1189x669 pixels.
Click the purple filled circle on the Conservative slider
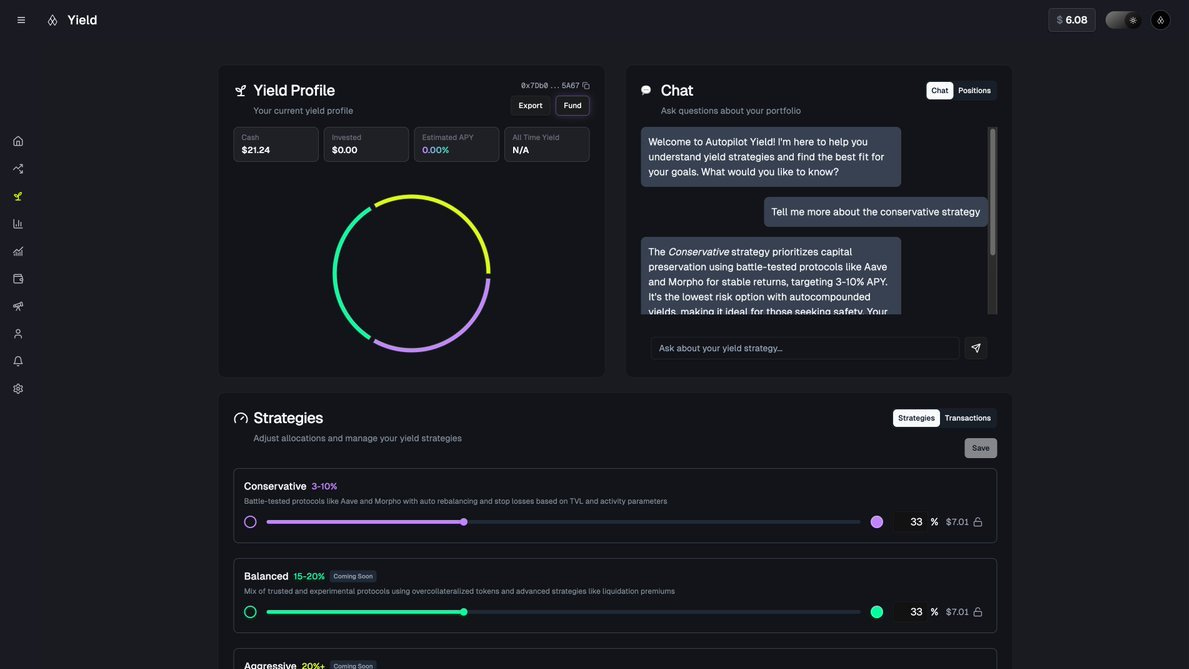(877, 522)
